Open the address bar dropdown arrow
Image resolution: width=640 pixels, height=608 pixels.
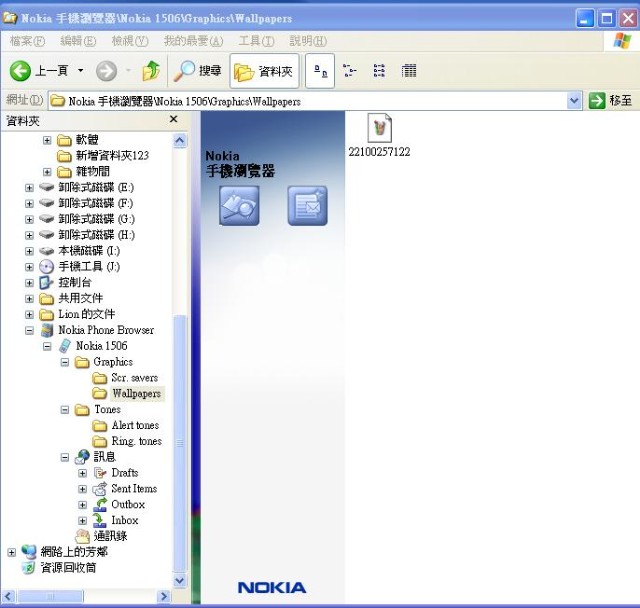coord(574,100)
